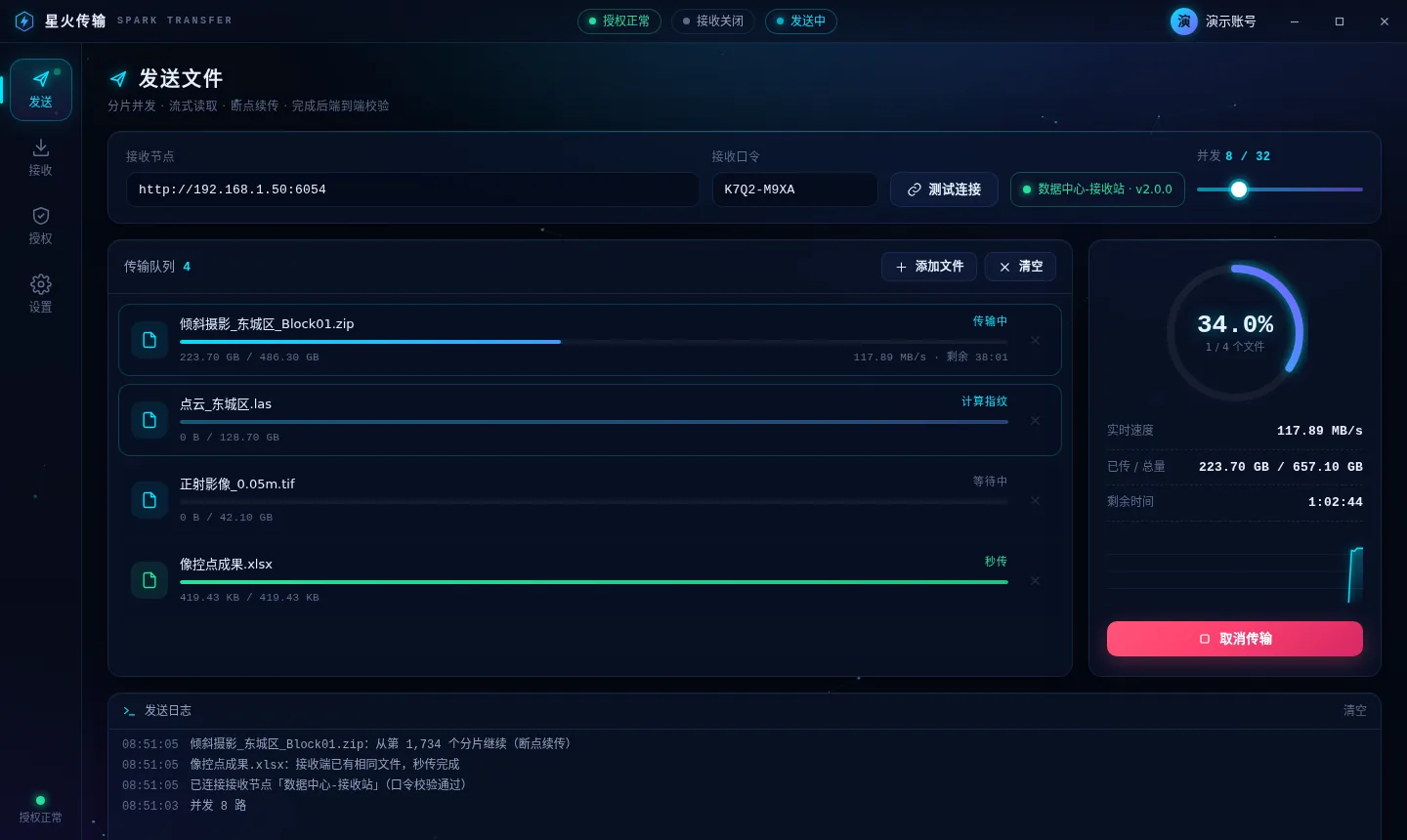1407x840 pixels.
Task: Focus the 接收节点 address input field
Action: click(412, 189)
